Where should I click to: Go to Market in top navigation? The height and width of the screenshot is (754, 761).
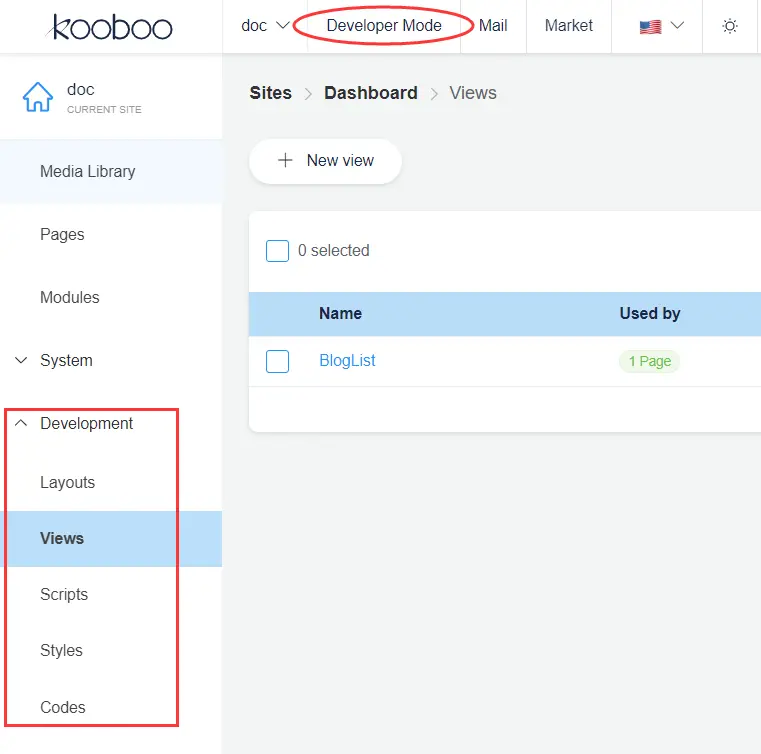568,26
